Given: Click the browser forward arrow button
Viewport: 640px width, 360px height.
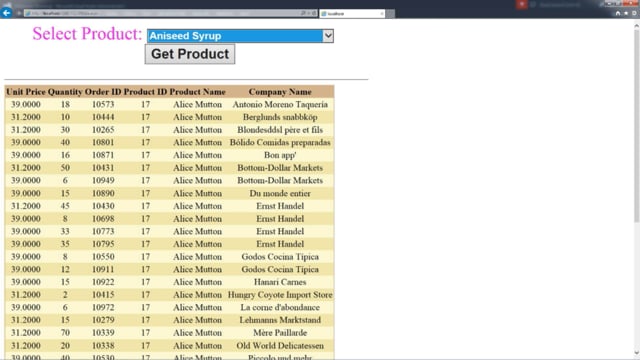Looking at the screenshot, I should (19, 13).
